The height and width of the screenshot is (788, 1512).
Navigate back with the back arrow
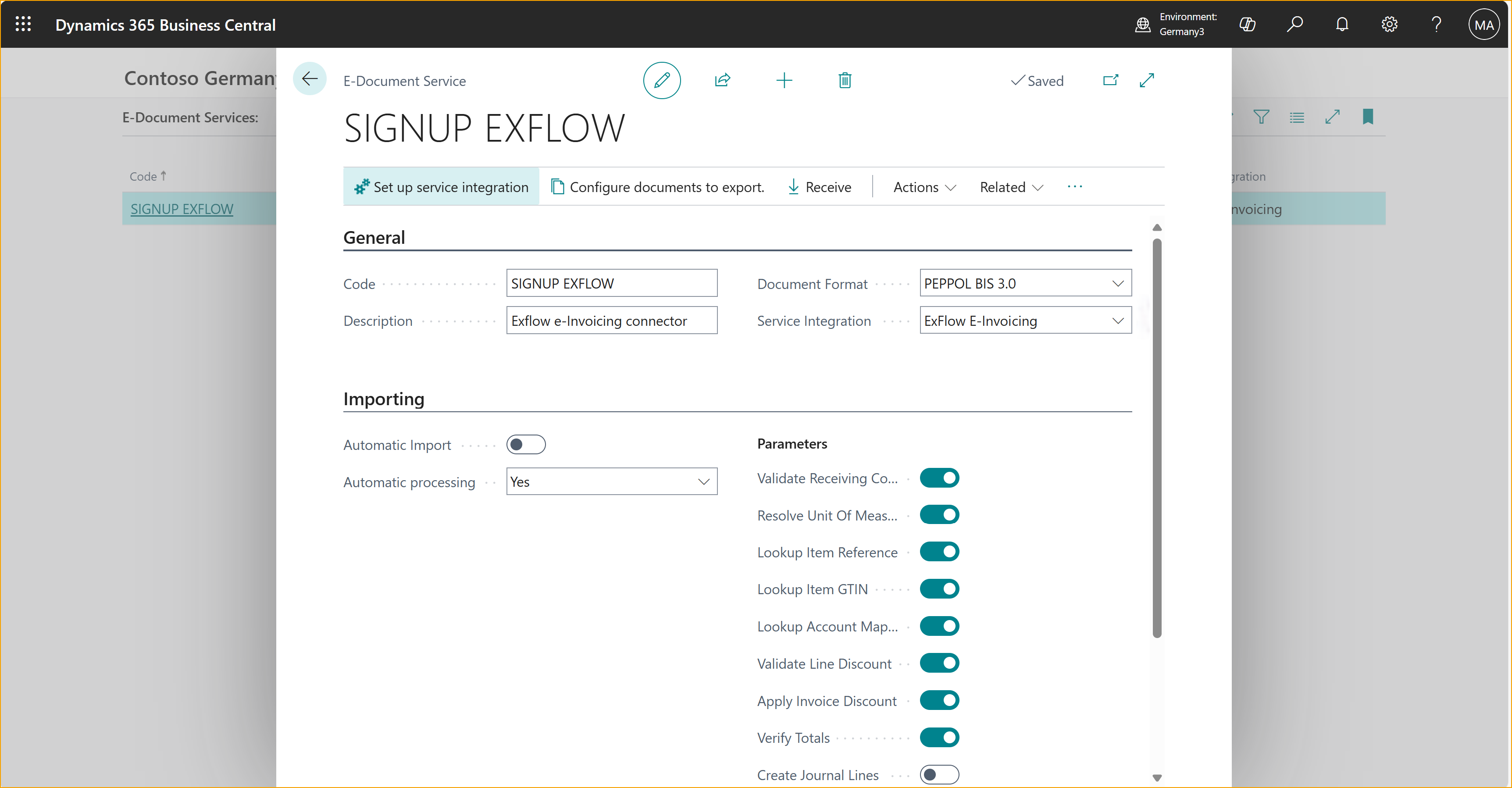point(310,78)
